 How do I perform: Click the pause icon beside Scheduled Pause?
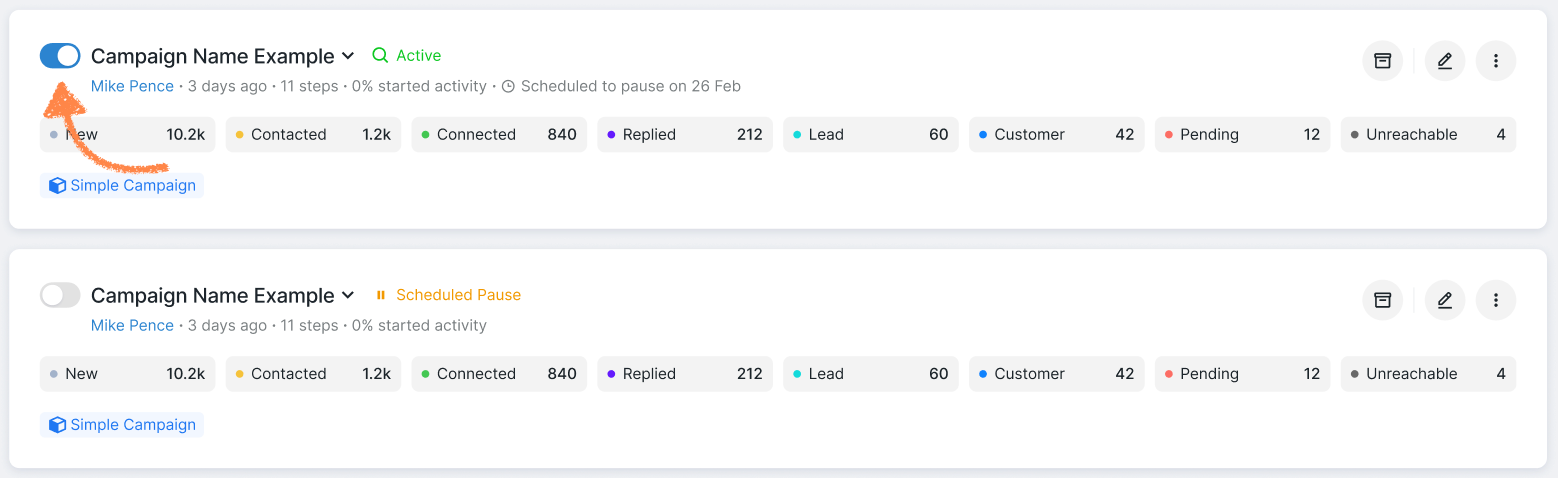(x=380, y=295)
